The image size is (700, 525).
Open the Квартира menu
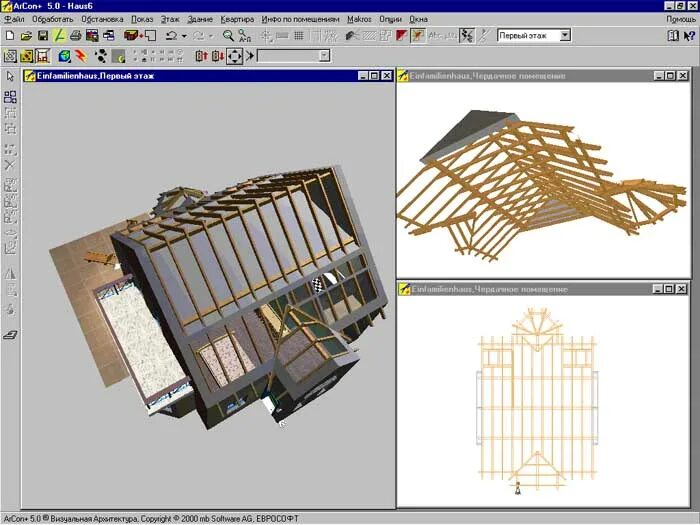pyautogui.click(x=238, y=19)
